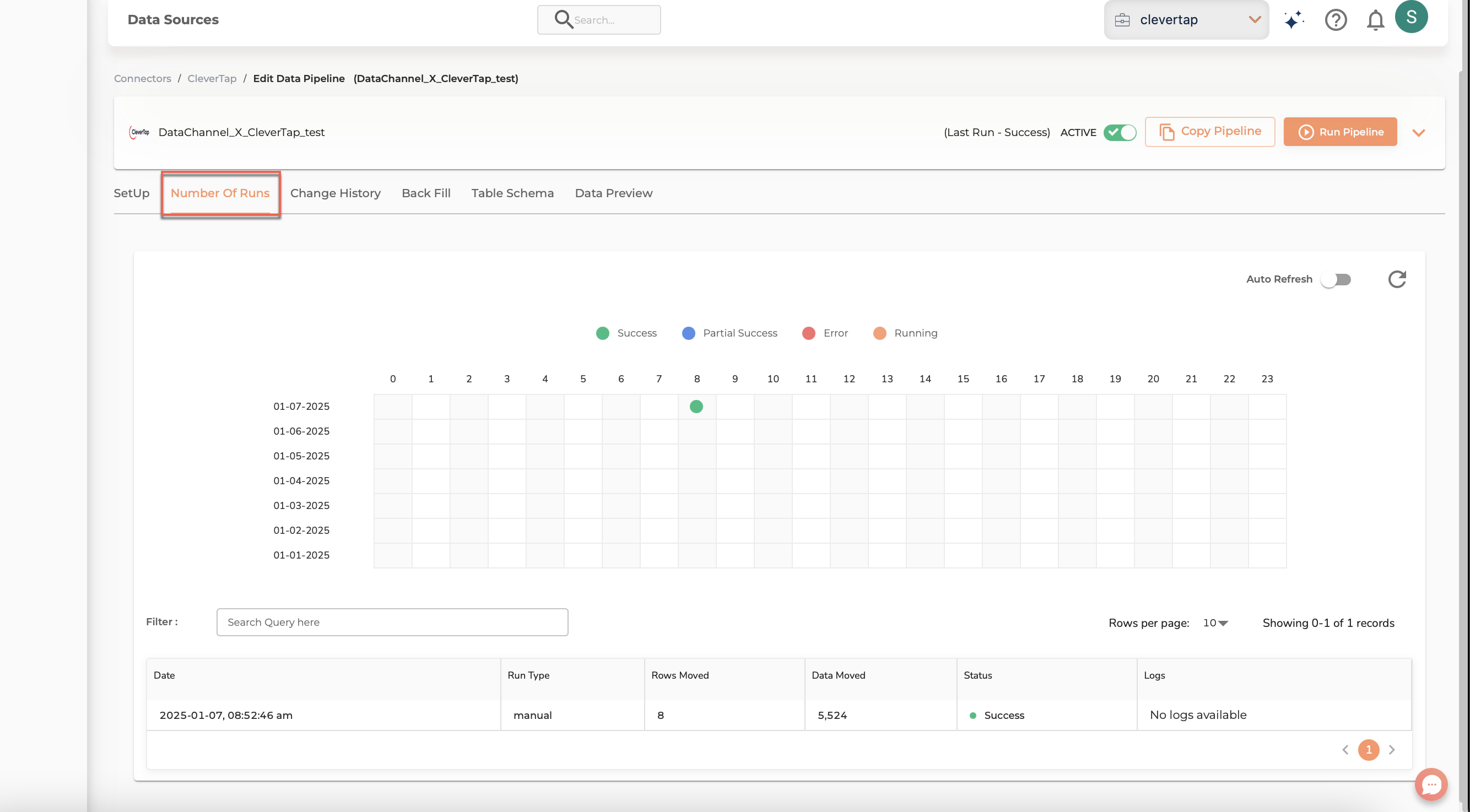Screen dimensions: 1470x812
Task: Refresh the runs chart
Action: coord(1396,279)
